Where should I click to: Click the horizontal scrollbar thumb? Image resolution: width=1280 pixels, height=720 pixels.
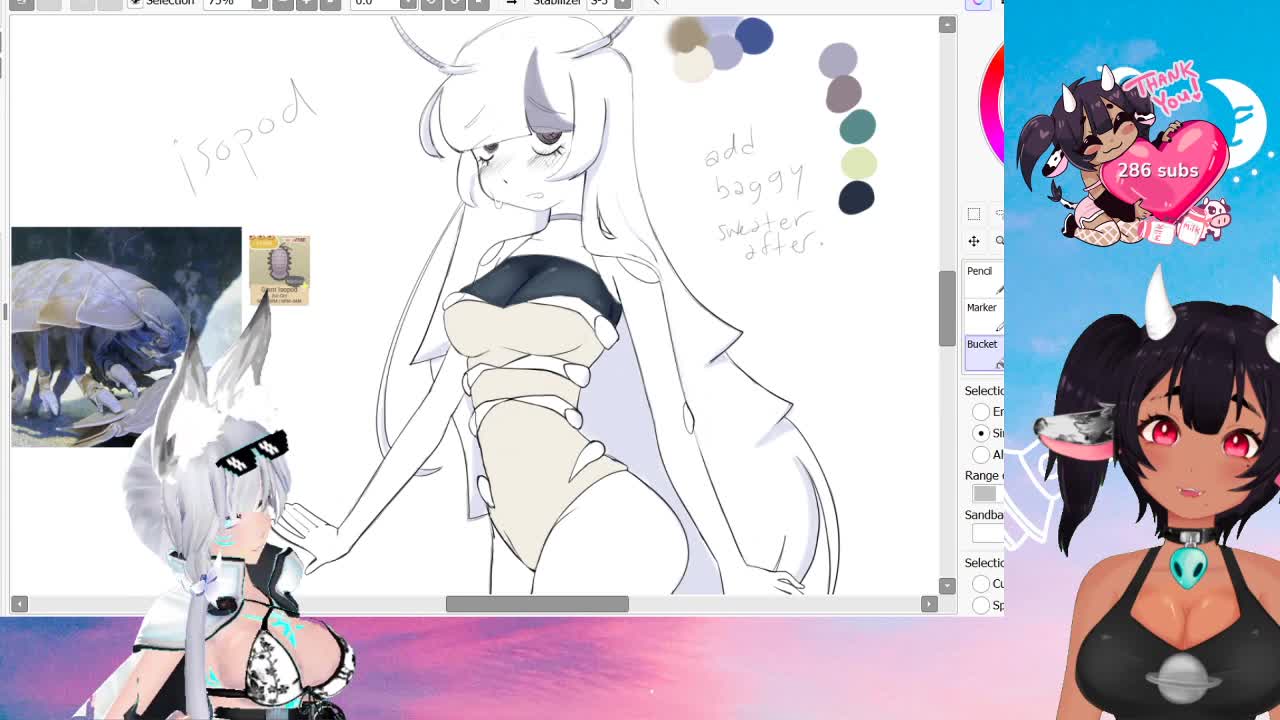(x=537, y=604)
